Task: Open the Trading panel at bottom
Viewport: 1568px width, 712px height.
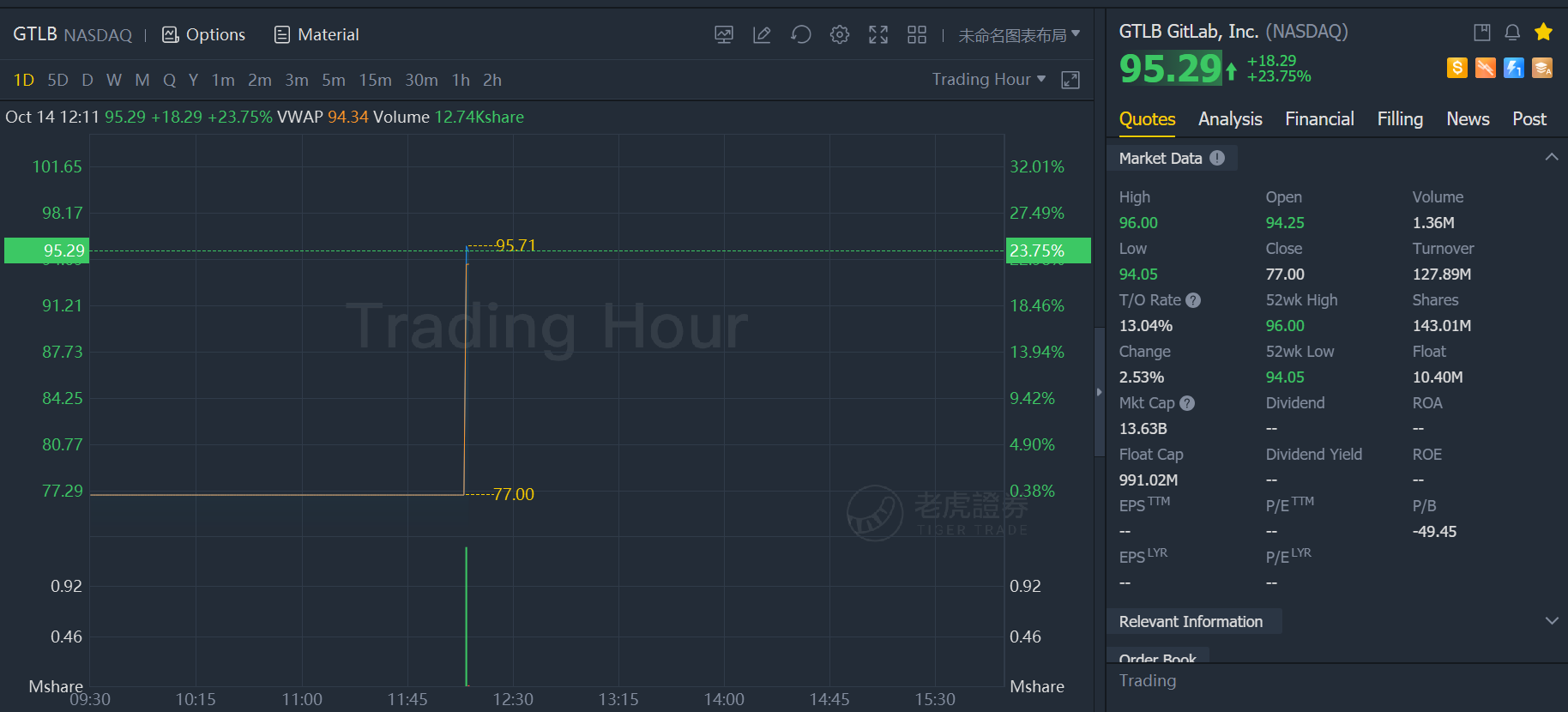Action: [1148, 680]
